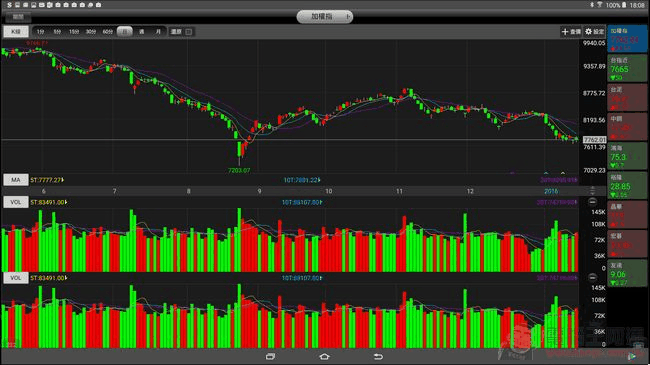Screen dimensions: 650x365
Task: Click the 7203.07 low price label
Action: (x=239, y=170)
